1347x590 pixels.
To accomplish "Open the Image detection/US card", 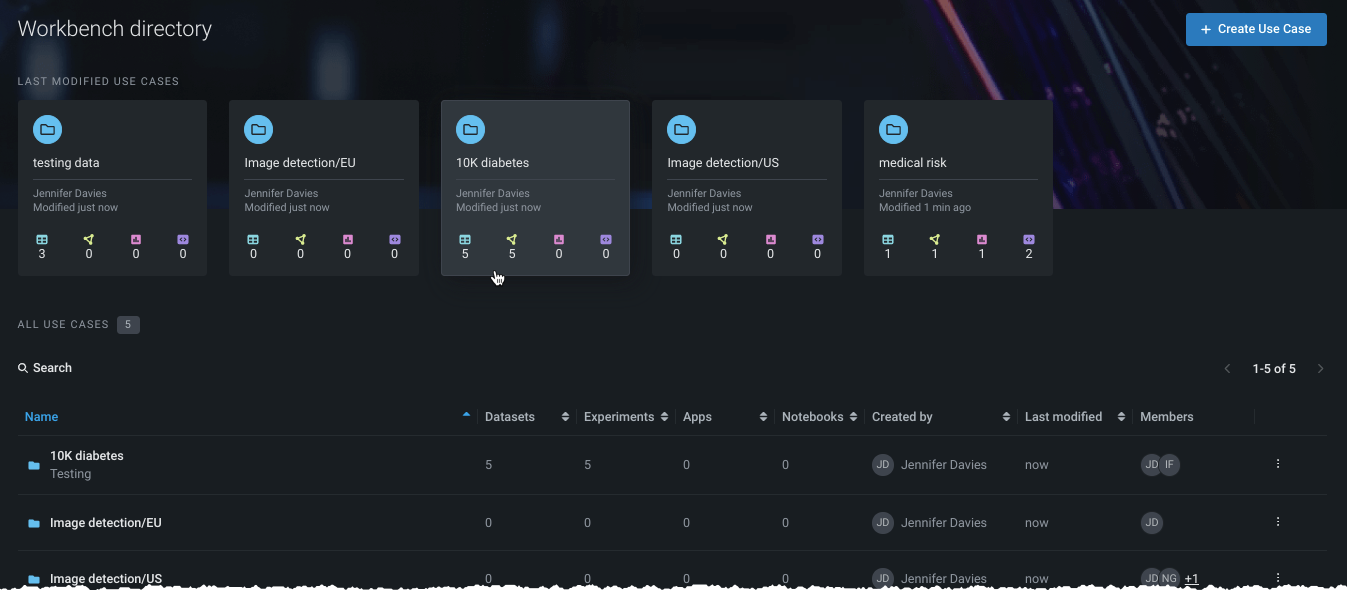I will 746,187.
